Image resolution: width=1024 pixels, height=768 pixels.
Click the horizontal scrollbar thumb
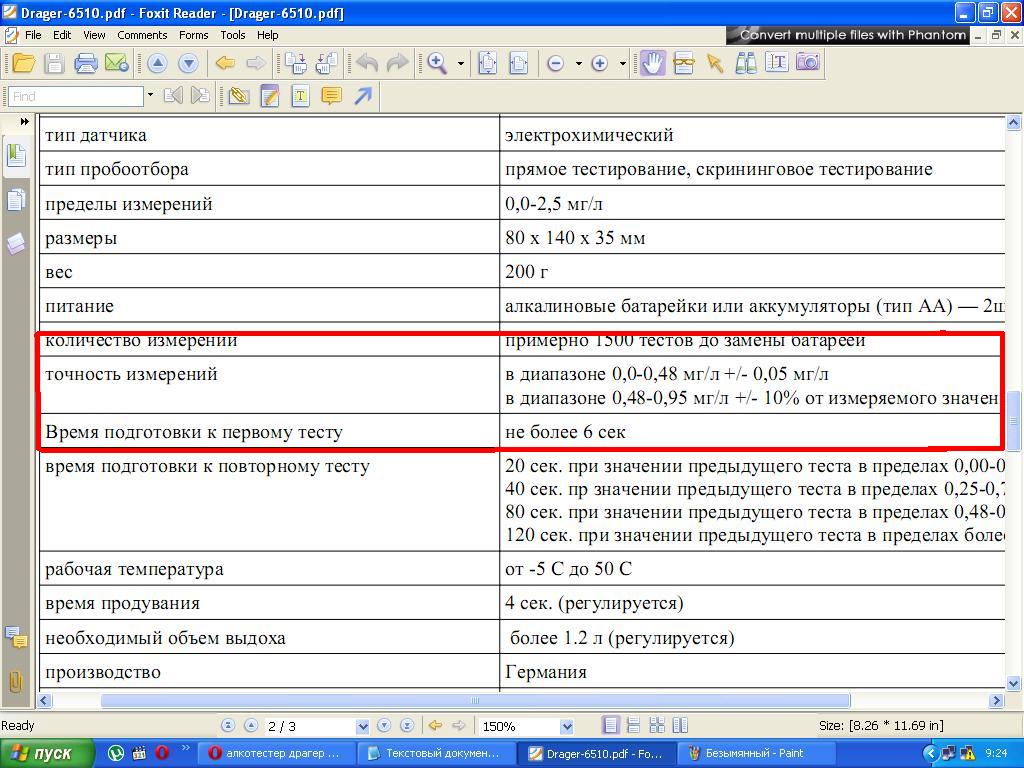point(475,701)
